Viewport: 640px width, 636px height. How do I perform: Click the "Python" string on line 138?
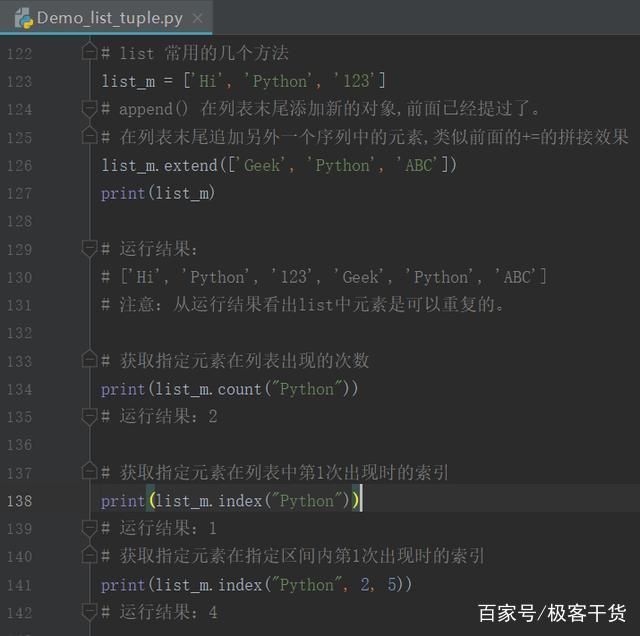point(307,500)
